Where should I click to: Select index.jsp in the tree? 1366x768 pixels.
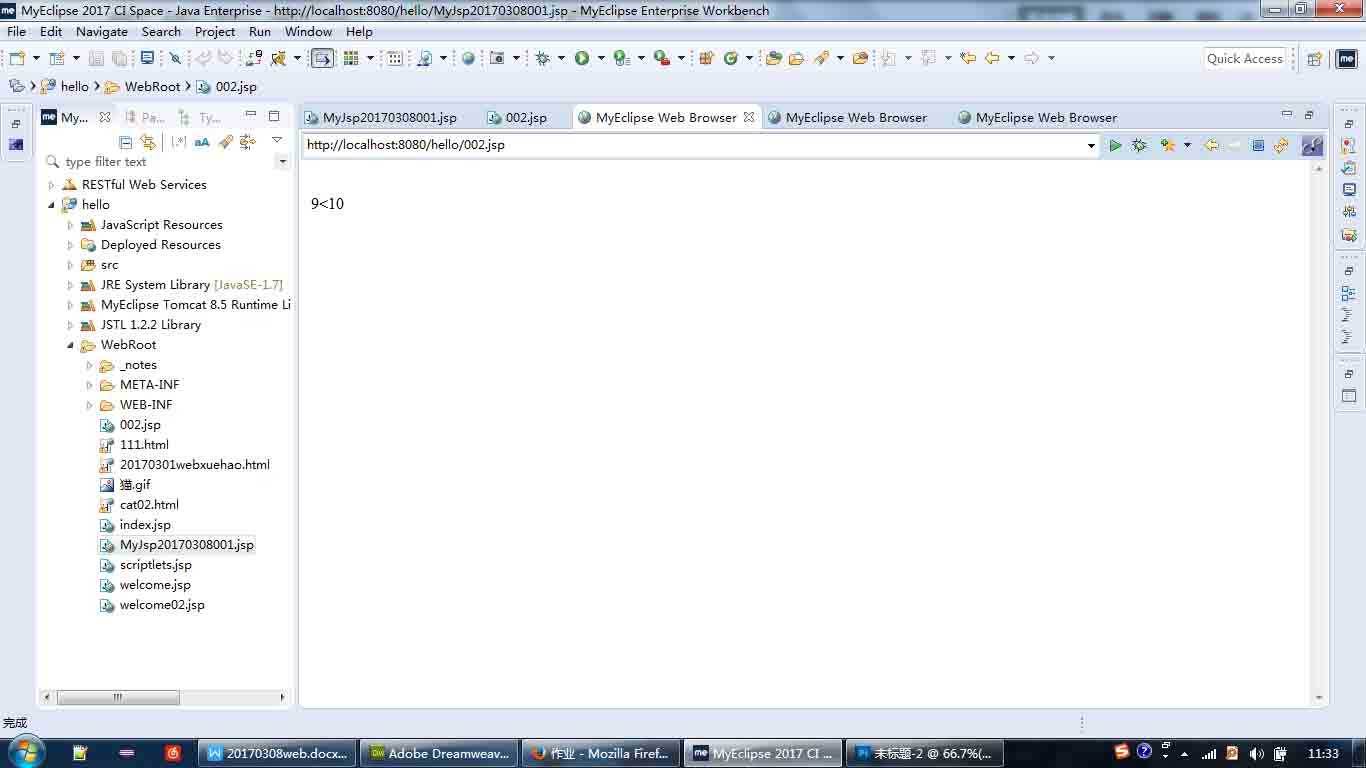[145, 525]
